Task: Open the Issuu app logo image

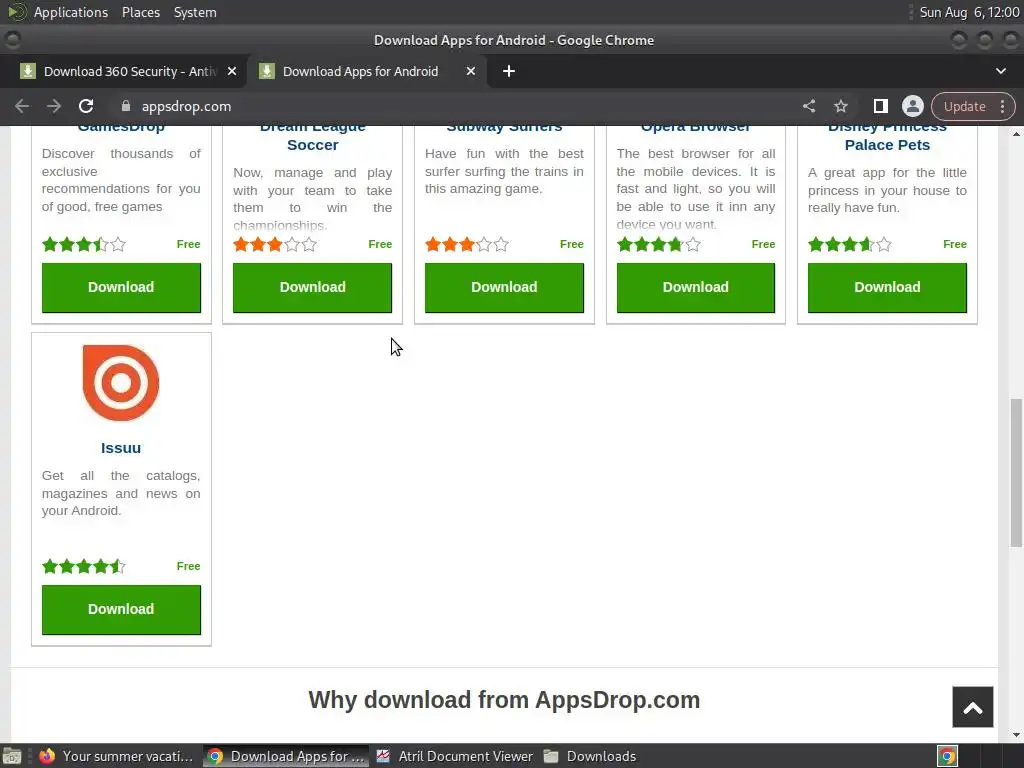Action: coord(121,383)
